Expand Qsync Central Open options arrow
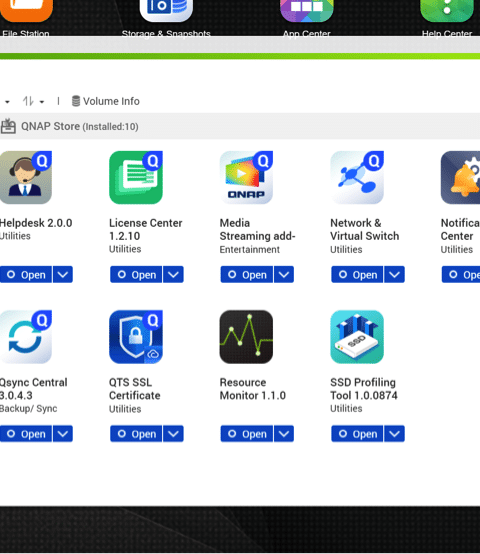480x554 pixels. (x=63, y=434)
